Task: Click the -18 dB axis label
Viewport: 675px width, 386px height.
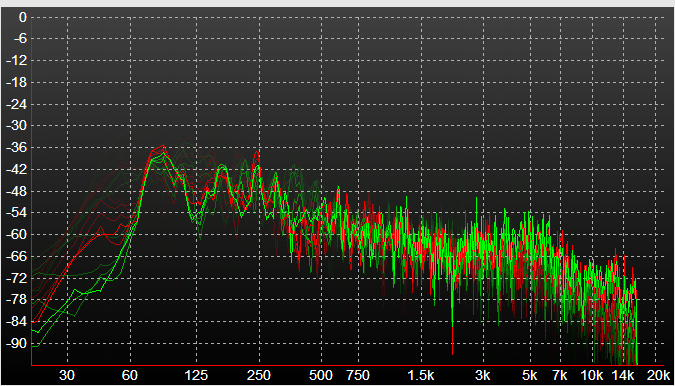Action: (x=16, y=82)
